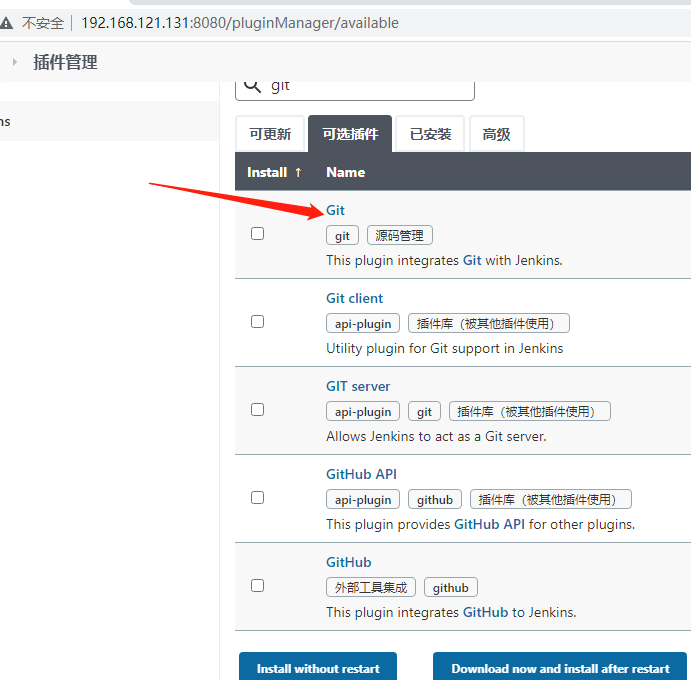Click 'Utility plugin for Git support in Jenkins' text
Viewport: 691px width, 680px height.
(445, 348)
